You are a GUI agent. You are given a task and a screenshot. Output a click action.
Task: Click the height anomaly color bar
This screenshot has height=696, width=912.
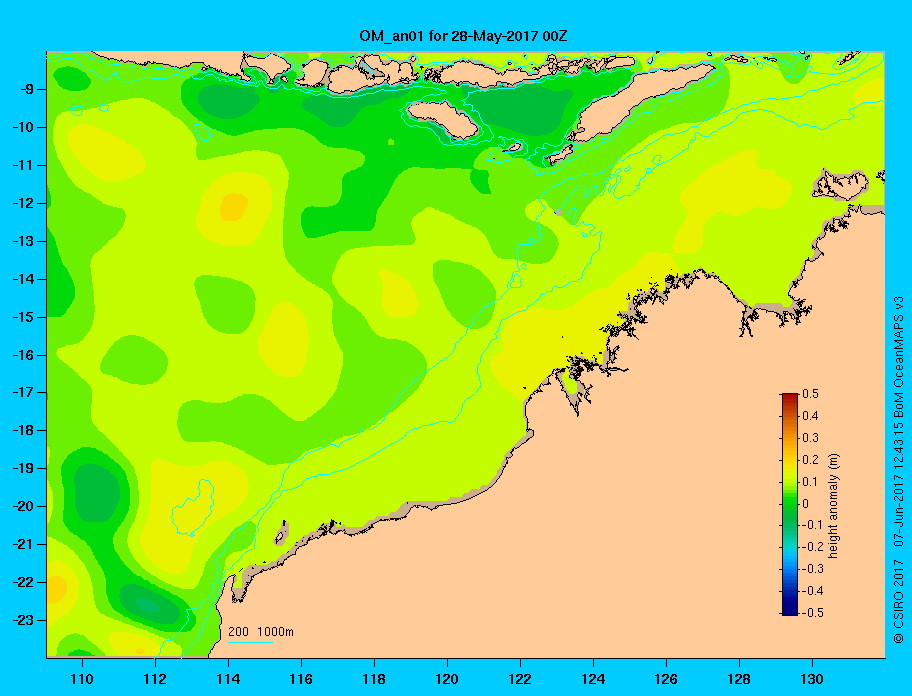tap(790, 504)
